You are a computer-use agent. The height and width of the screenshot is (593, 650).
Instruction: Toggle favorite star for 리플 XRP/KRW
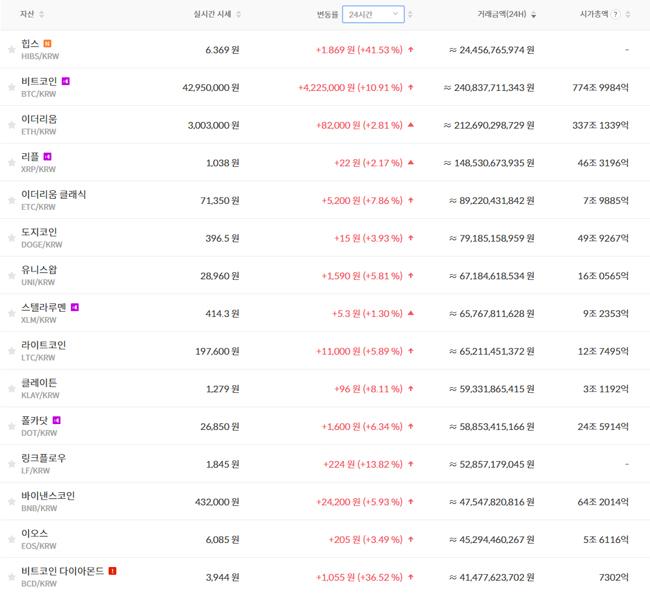coord(12,163)
